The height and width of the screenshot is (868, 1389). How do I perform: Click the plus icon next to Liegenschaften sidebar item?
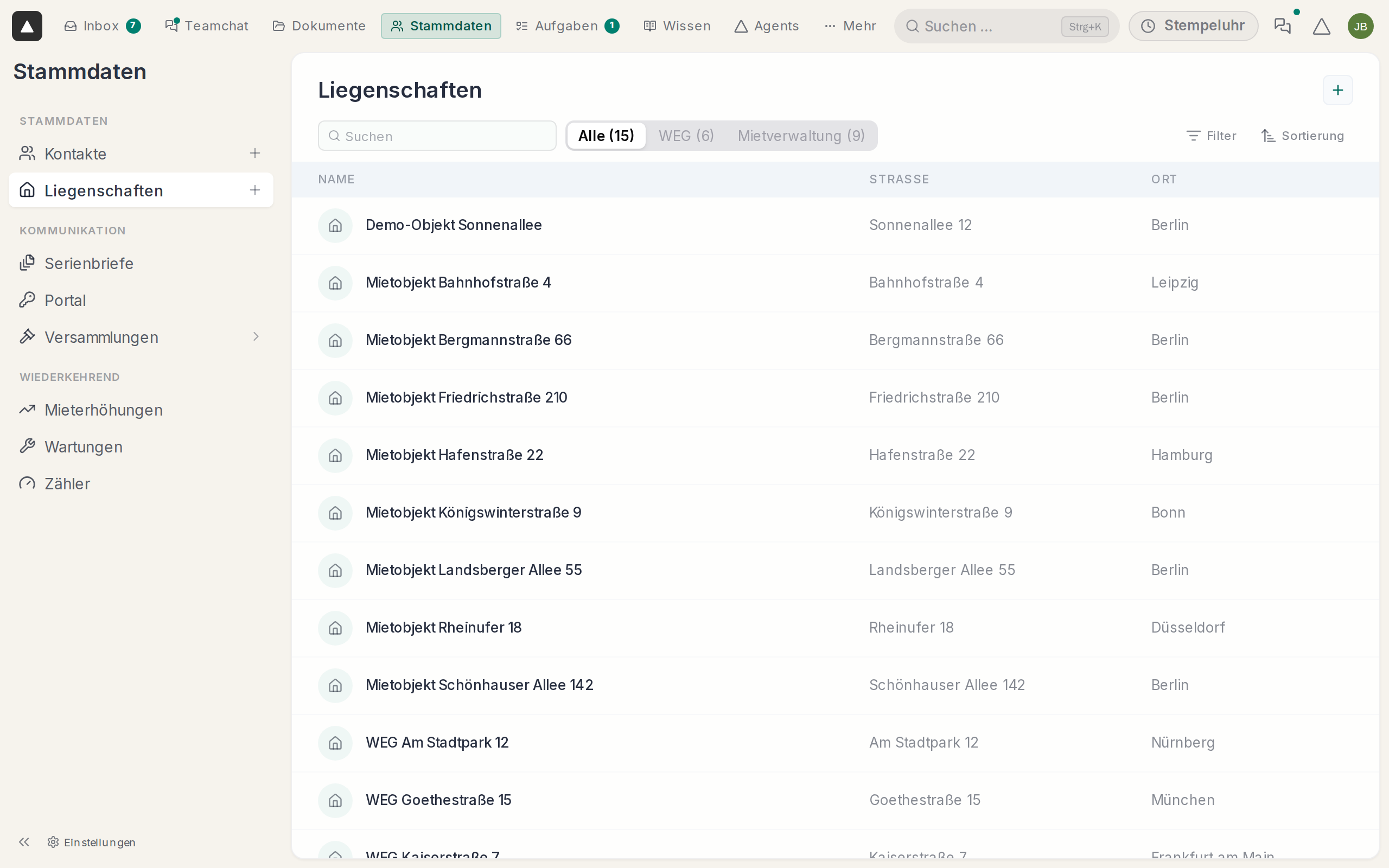click(x=255, y=190)
